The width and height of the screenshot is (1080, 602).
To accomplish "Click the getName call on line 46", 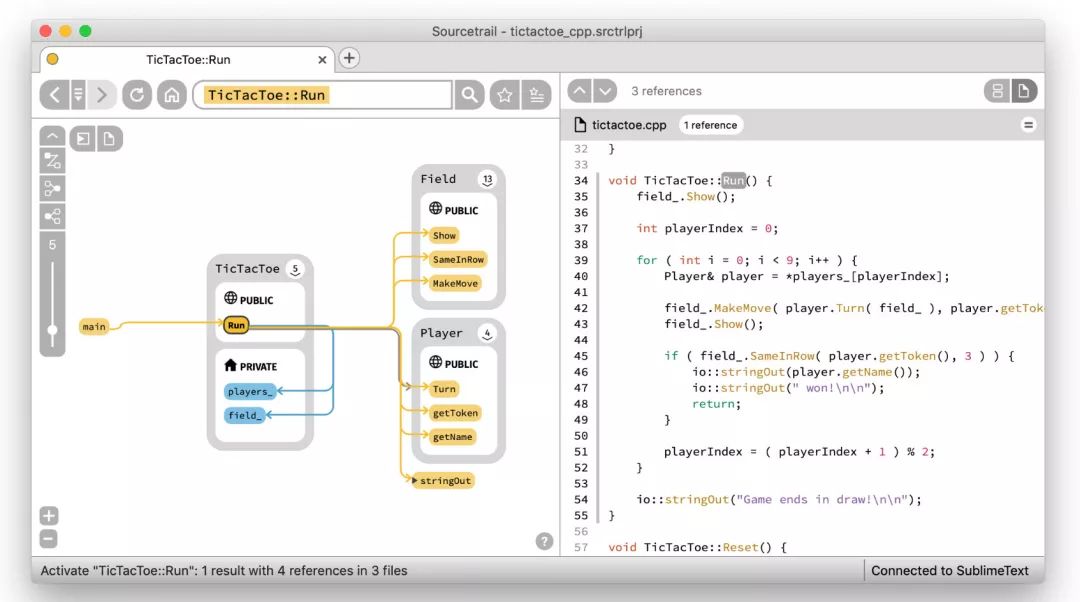I will tap(867, 372).
